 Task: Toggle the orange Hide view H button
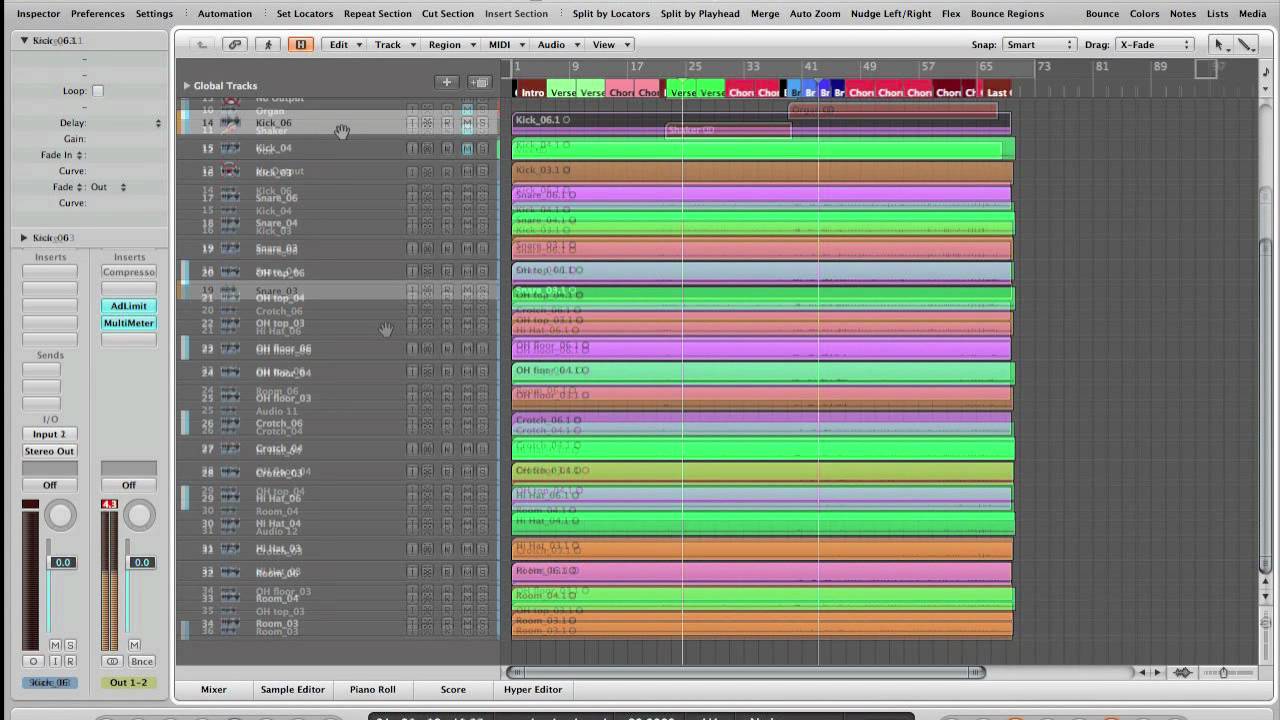click(x=300, y=44)
